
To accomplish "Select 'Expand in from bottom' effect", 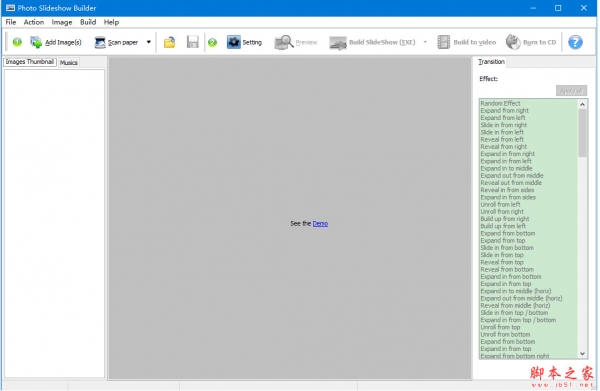I will click(511, 277).
